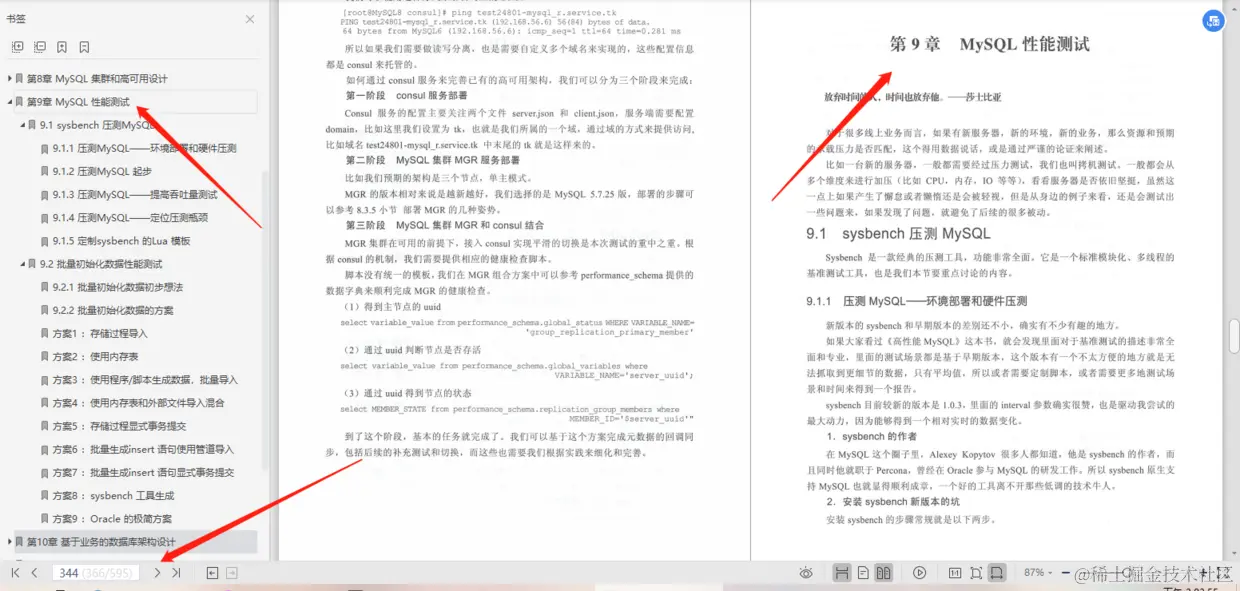Open bookmark 方案8：sysbench 工具生成

coord(113,495)
